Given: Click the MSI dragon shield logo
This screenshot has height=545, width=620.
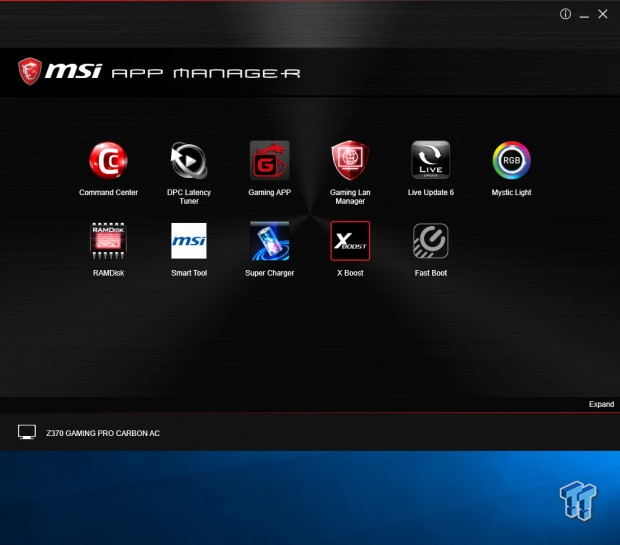Looking at the screenshot, I should 30,71.
